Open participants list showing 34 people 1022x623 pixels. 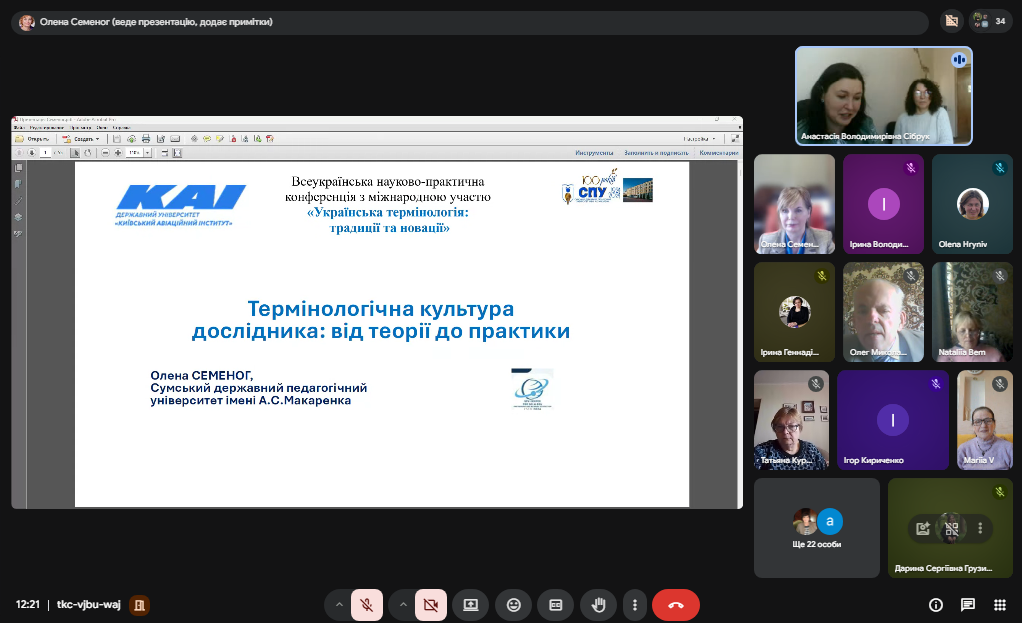pos(990,21)
